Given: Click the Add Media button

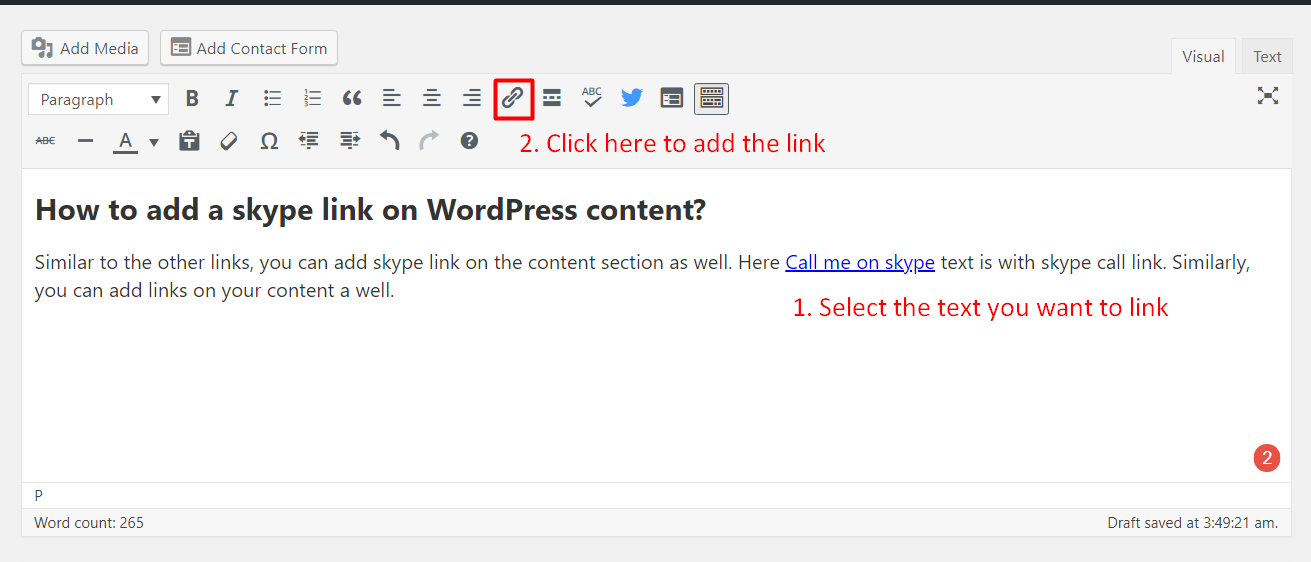Looking at the screenshot, I should [x=85, y=48].
